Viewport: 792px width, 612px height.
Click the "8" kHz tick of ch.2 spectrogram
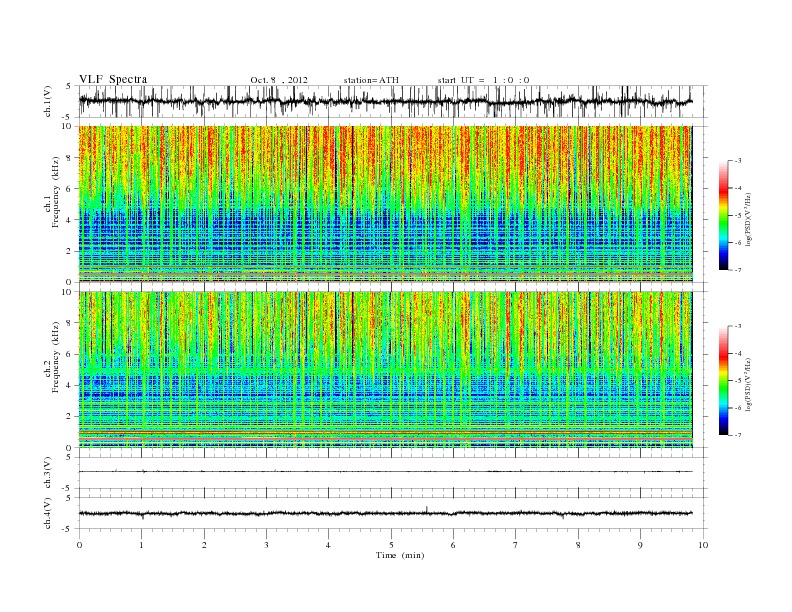click(x=69, y=323)
